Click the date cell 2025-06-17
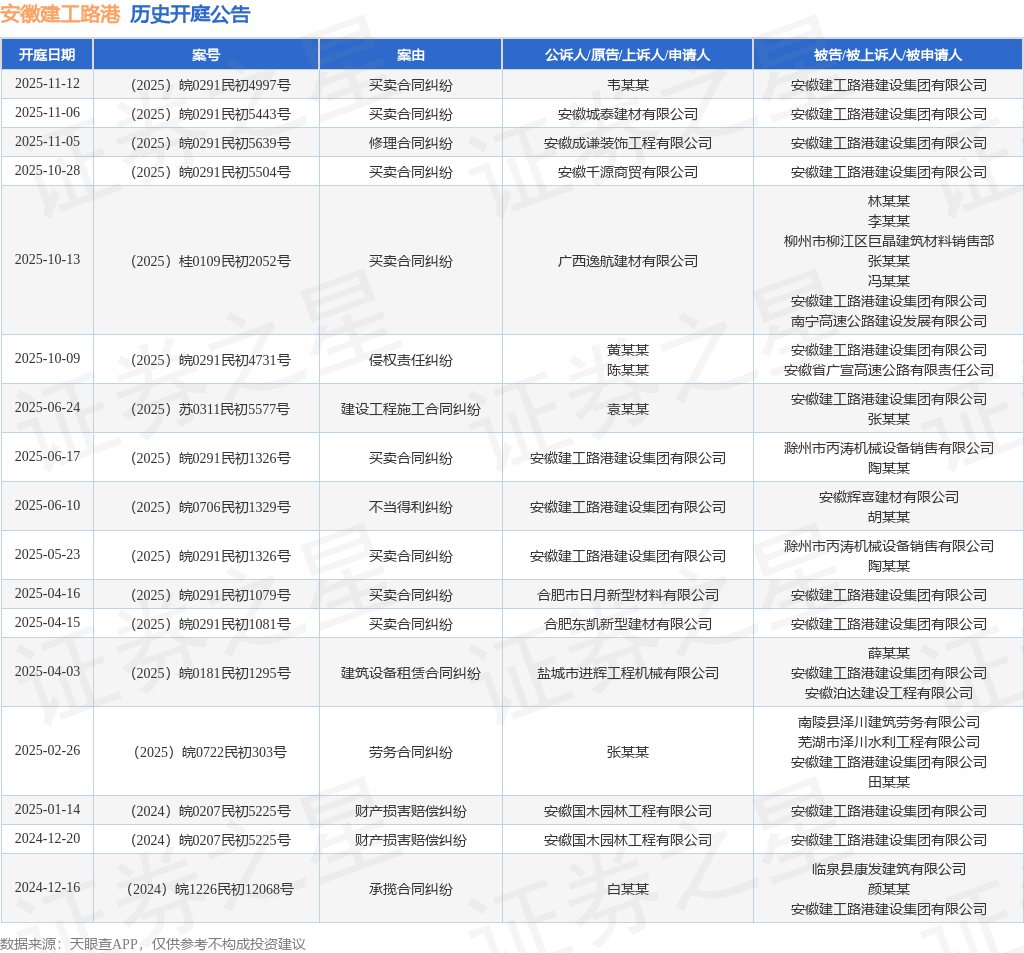This screenshot has width=1024, height=953. [47, 457]
